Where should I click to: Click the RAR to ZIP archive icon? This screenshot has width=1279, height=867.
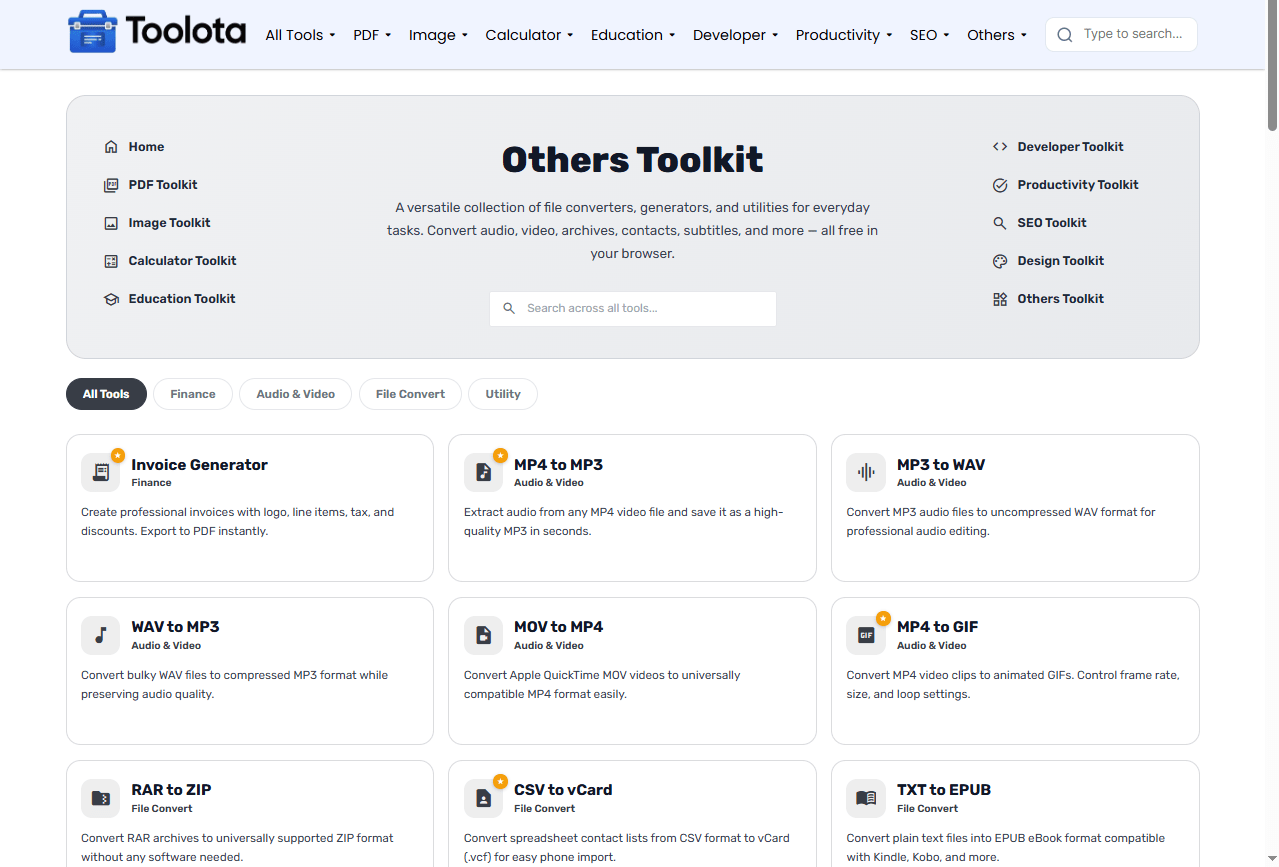coord(100,798)
